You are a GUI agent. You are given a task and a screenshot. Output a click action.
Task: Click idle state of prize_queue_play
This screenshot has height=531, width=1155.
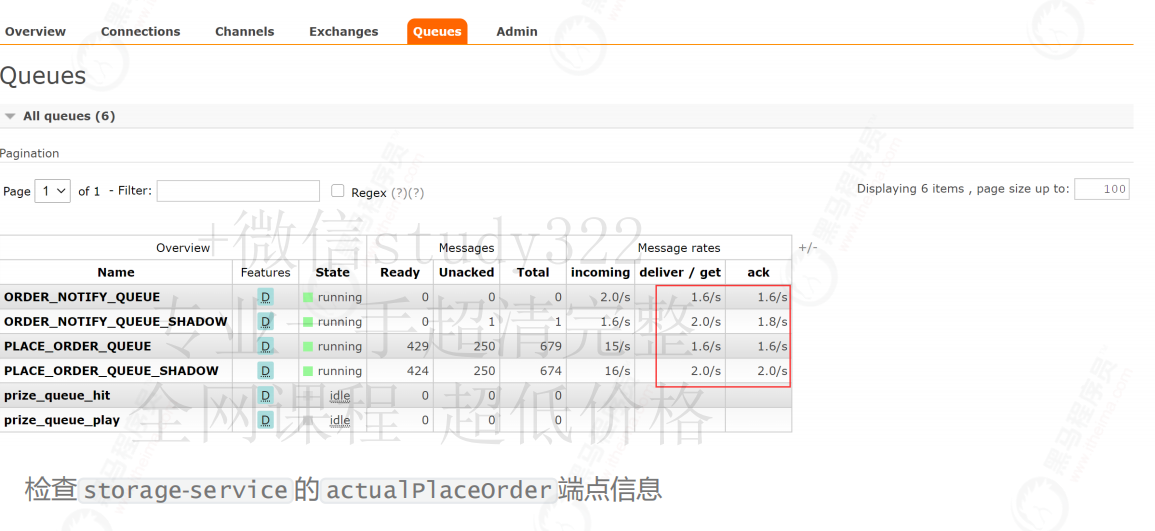click(340, 421)
